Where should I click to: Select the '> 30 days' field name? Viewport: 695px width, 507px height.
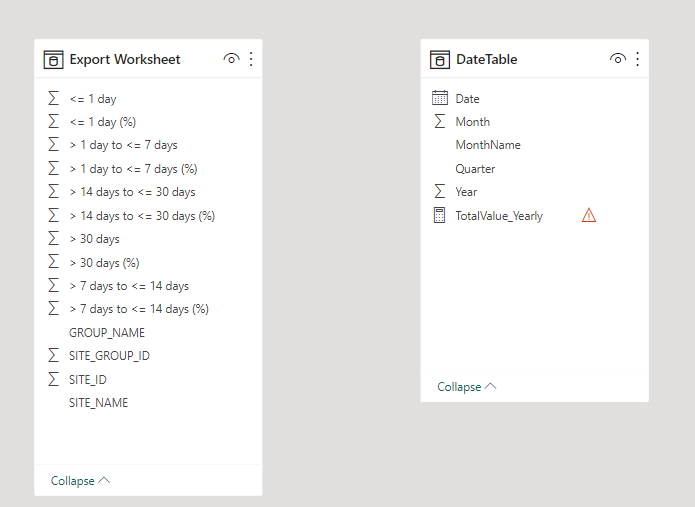coord(94,239)
